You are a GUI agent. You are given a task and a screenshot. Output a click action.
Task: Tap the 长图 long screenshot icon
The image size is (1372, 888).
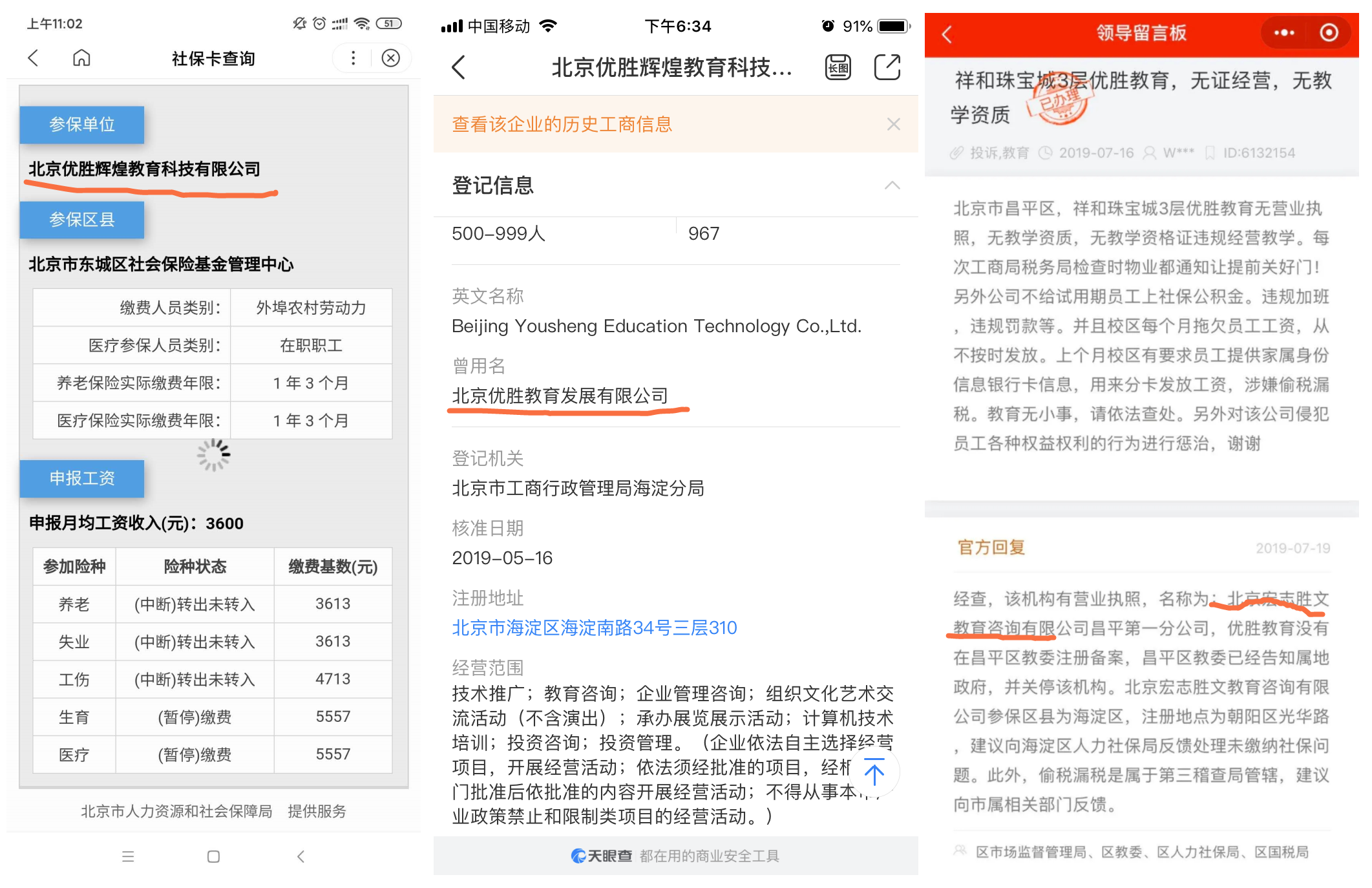[838, 67]
